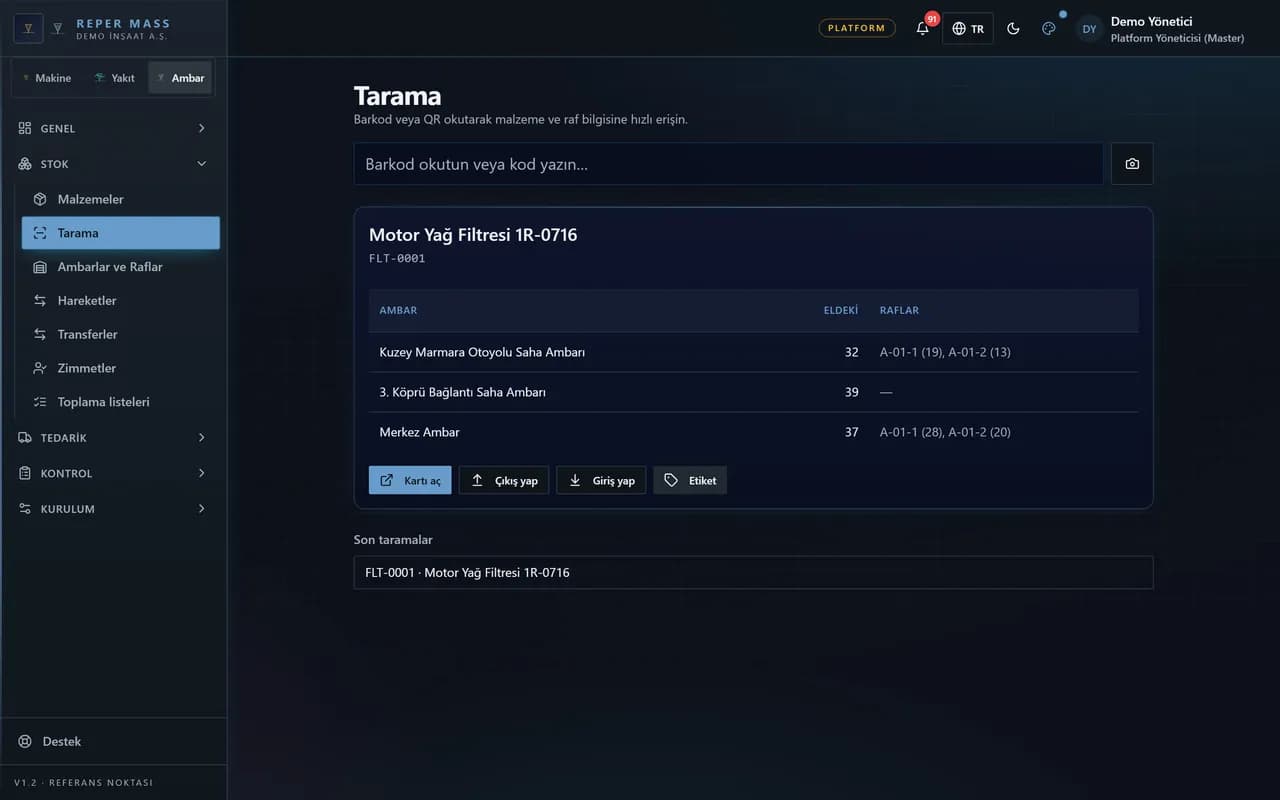The height and width of the screenshot is (800, 1280).
Task: Select Tarama in the sidebar
Action: (121, 233)
